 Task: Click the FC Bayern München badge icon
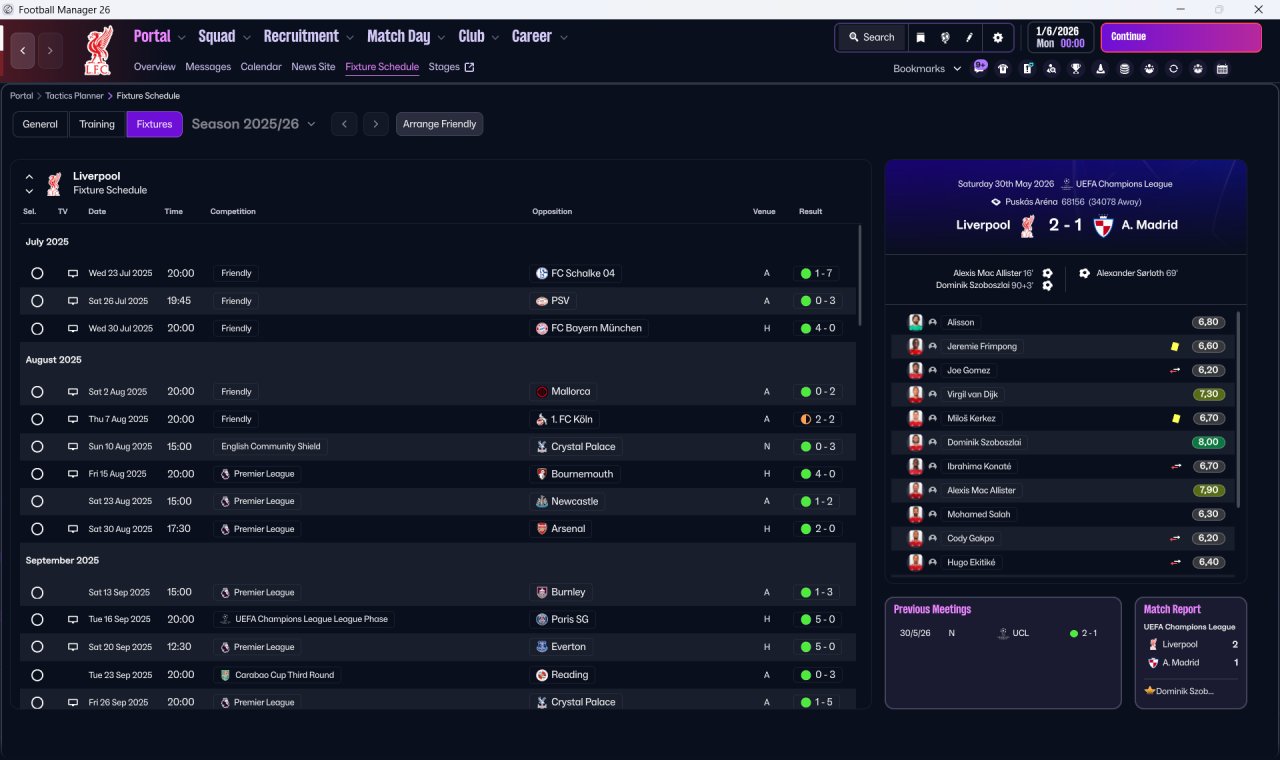[x=542, y=328]
